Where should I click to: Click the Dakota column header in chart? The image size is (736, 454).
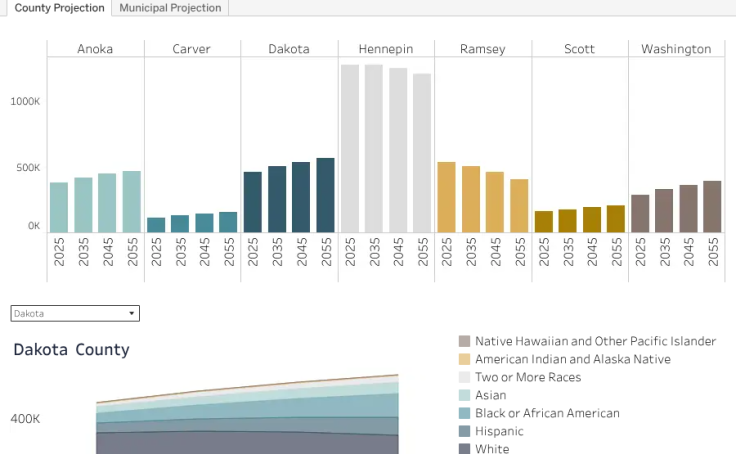[x=289, y=49]
